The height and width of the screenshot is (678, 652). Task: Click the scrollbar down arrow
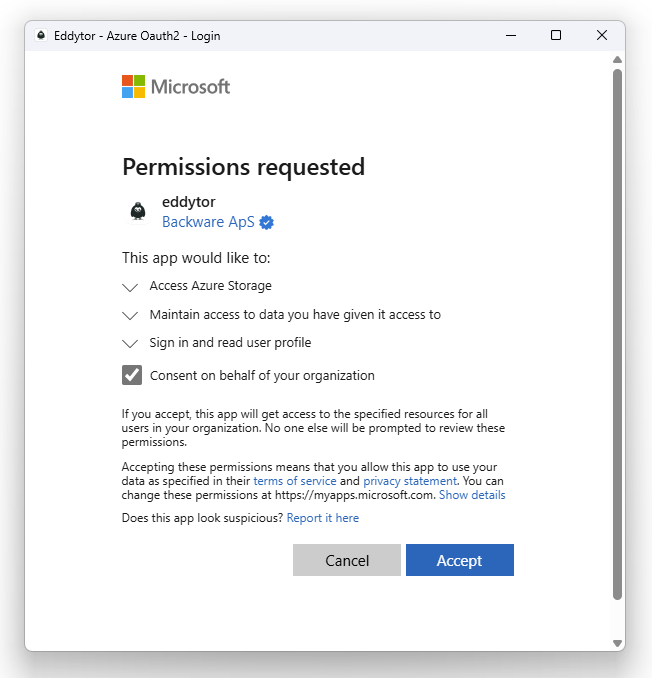(x=617, y=643)
